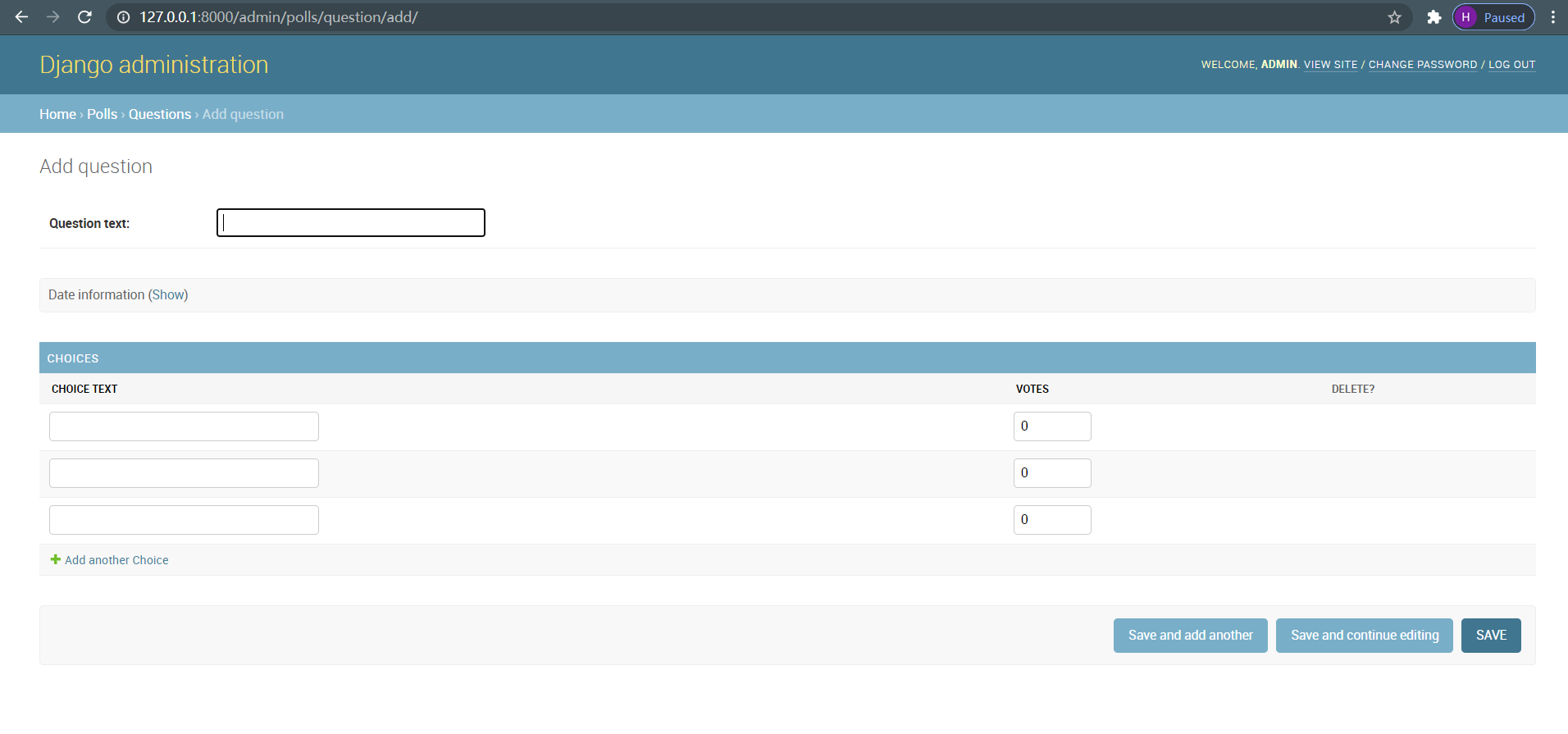This screenshot has width=1568, height=734.
Task: Expand Date information with Show link
Action: (168, 294)
